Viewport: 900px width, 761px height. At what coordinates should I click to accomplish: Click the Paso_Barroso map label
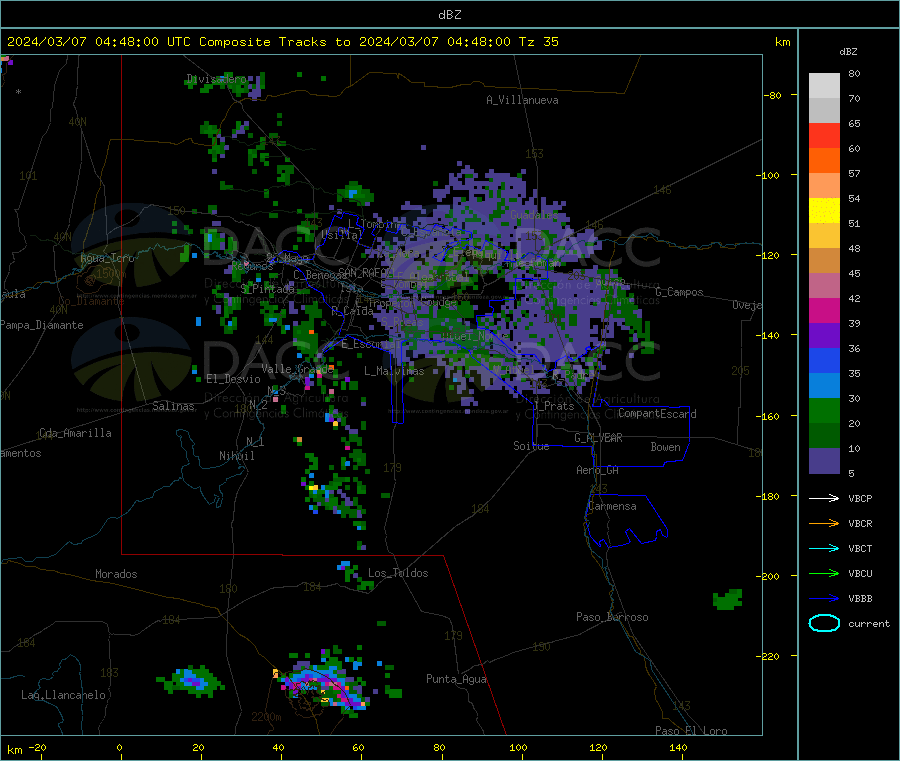612,617
